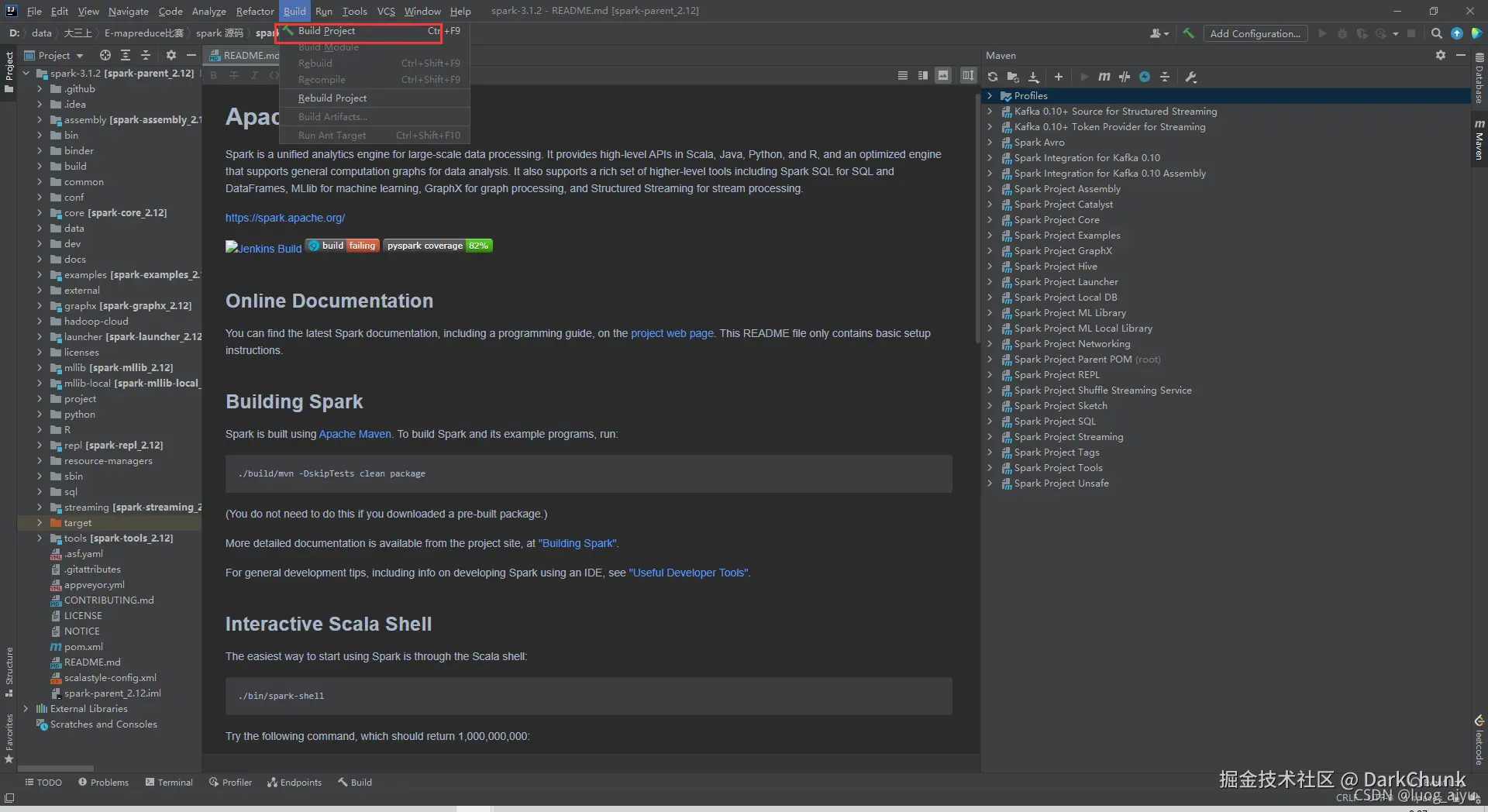Collapse all nodes in Maven panel
Image resolution: width=1488 pixels, height=812 pixels.
(x=1165, y=77)
